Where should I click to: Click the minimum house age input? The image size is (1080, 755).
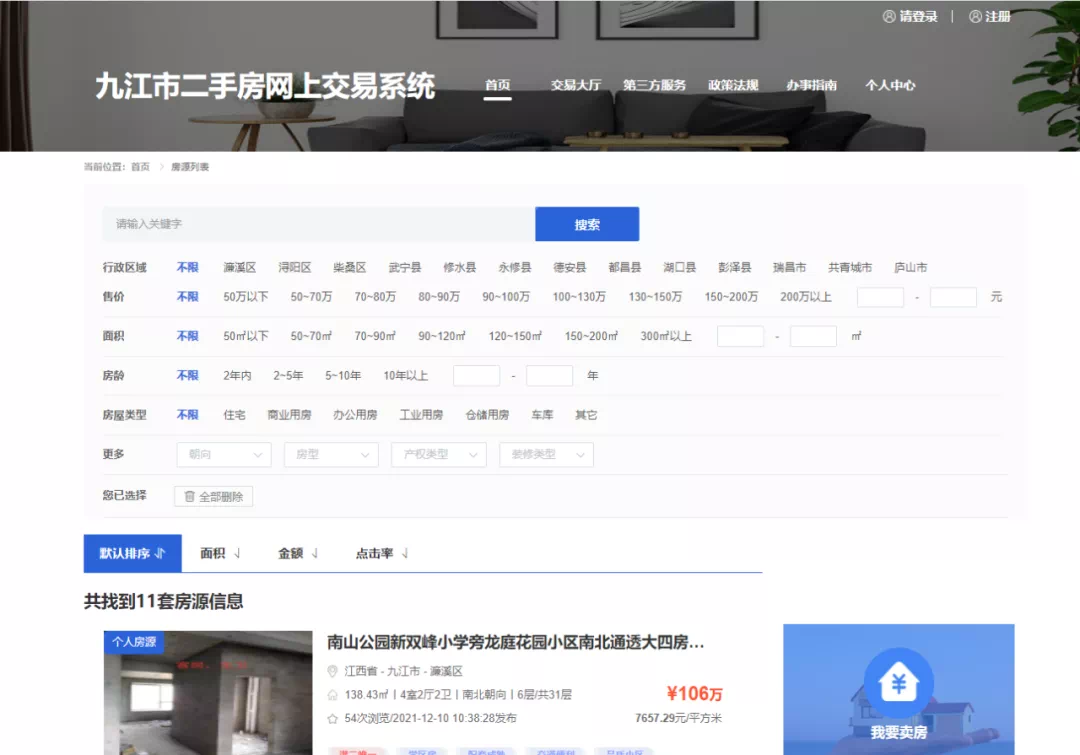(477, 375)
